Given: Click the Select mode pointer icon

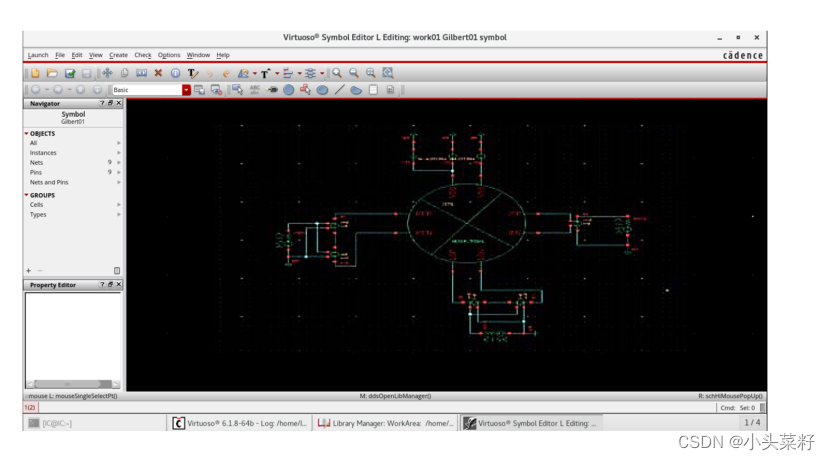Looking at the screenshot, I should (237, 90).
